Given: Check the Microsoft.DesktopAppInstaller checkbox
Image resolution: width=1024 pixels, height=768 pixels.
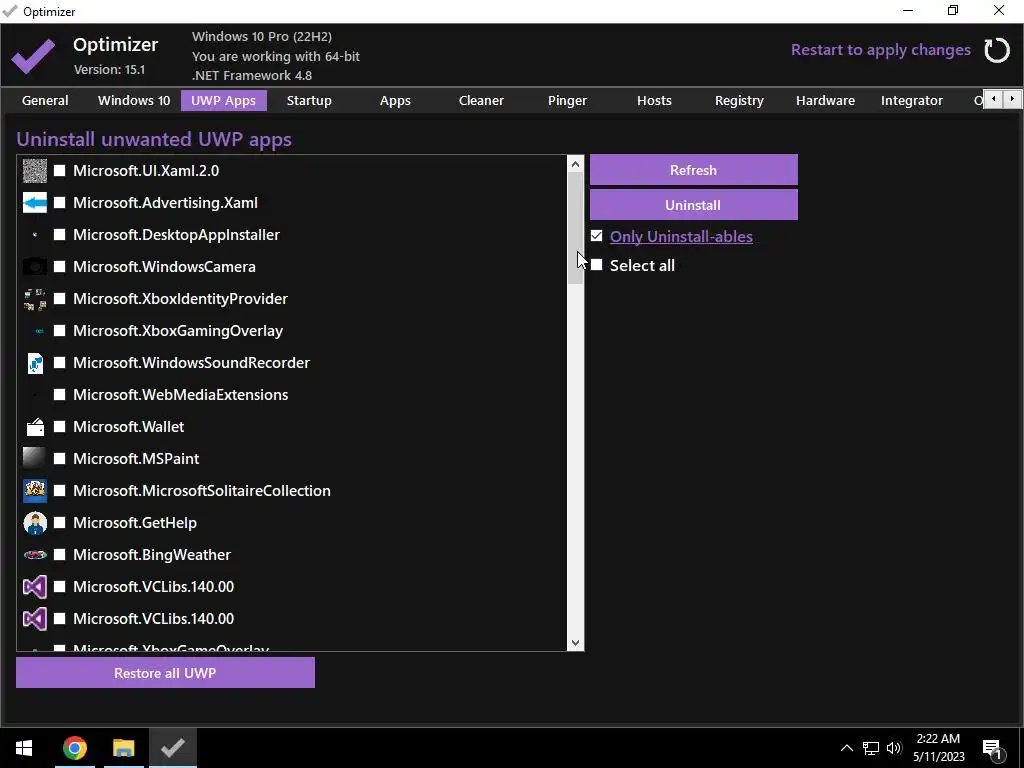Looking at the screenshot, I should tap(59, 235).
